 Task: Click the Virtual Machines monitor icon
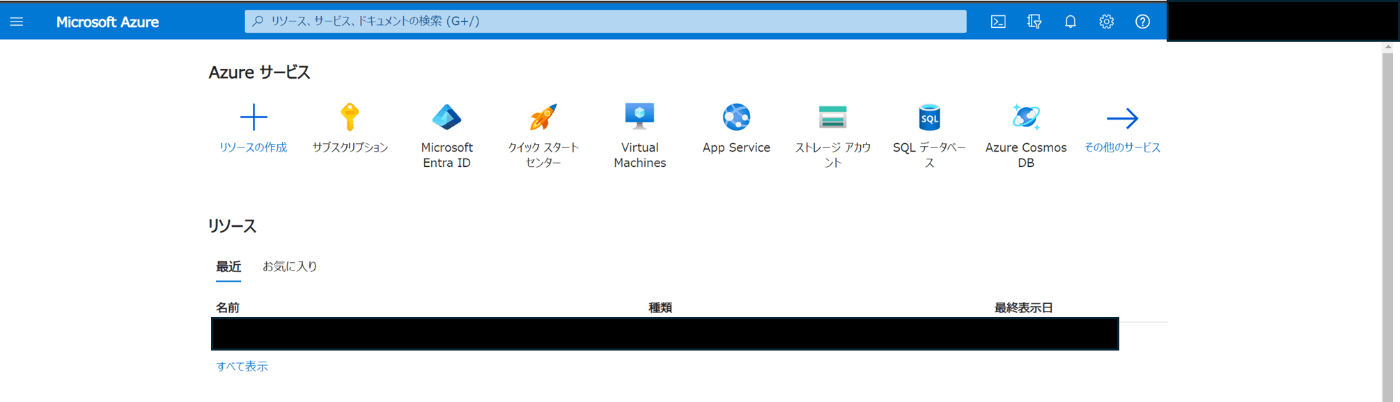coord(640,117)
